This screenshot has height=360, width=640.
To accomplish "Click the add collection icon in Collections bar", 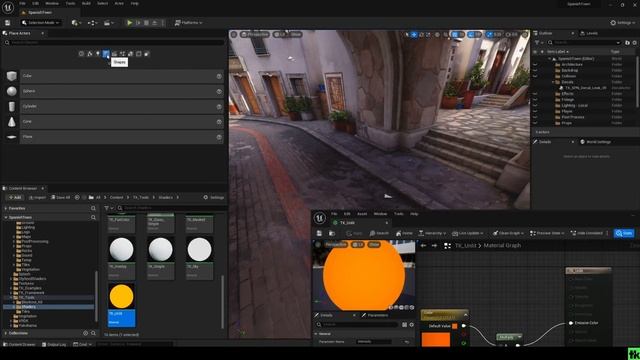I will point(86,333).
